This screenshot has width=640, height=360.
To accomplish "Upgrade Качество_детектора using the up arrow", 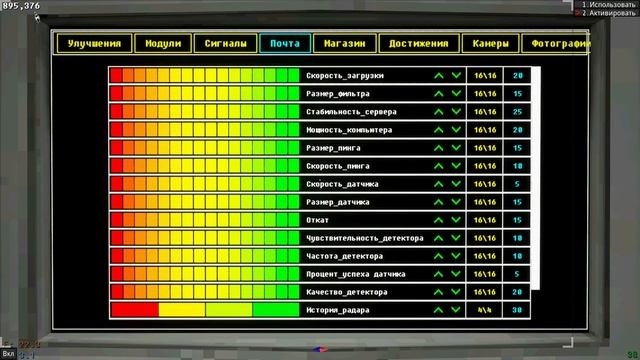I will point(439,292).
